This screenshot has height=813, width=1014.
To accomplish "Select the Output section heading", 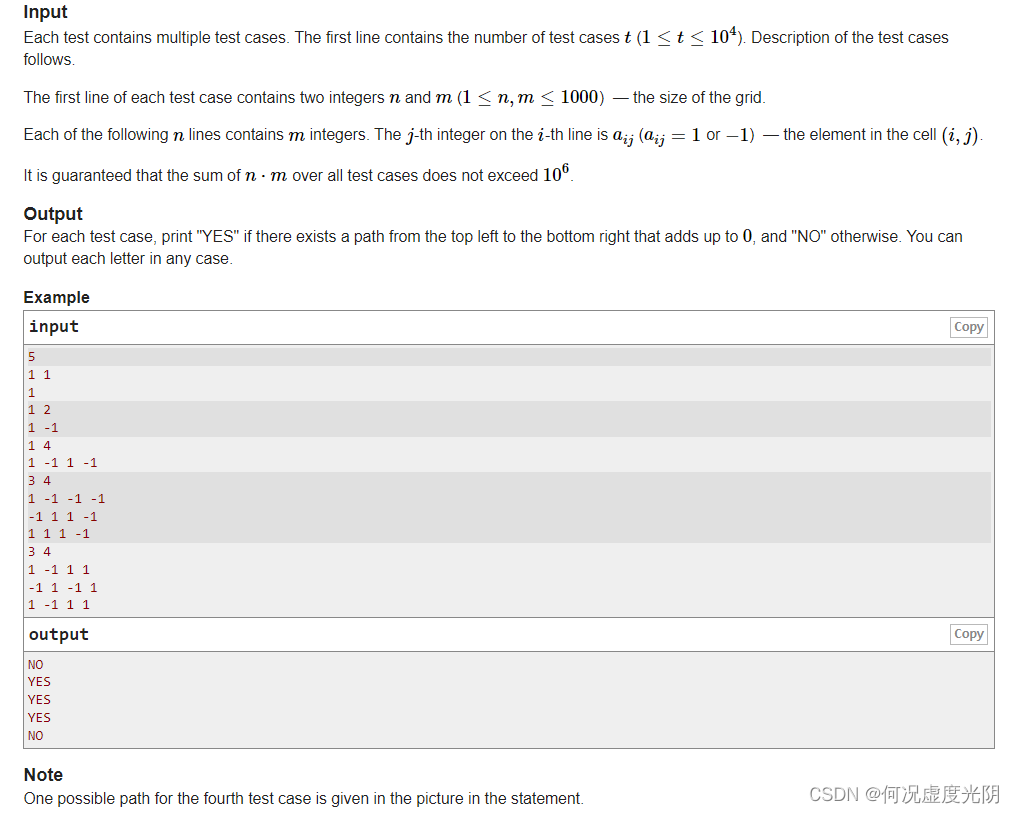I will pyautogui.click(x=52, y=214).
